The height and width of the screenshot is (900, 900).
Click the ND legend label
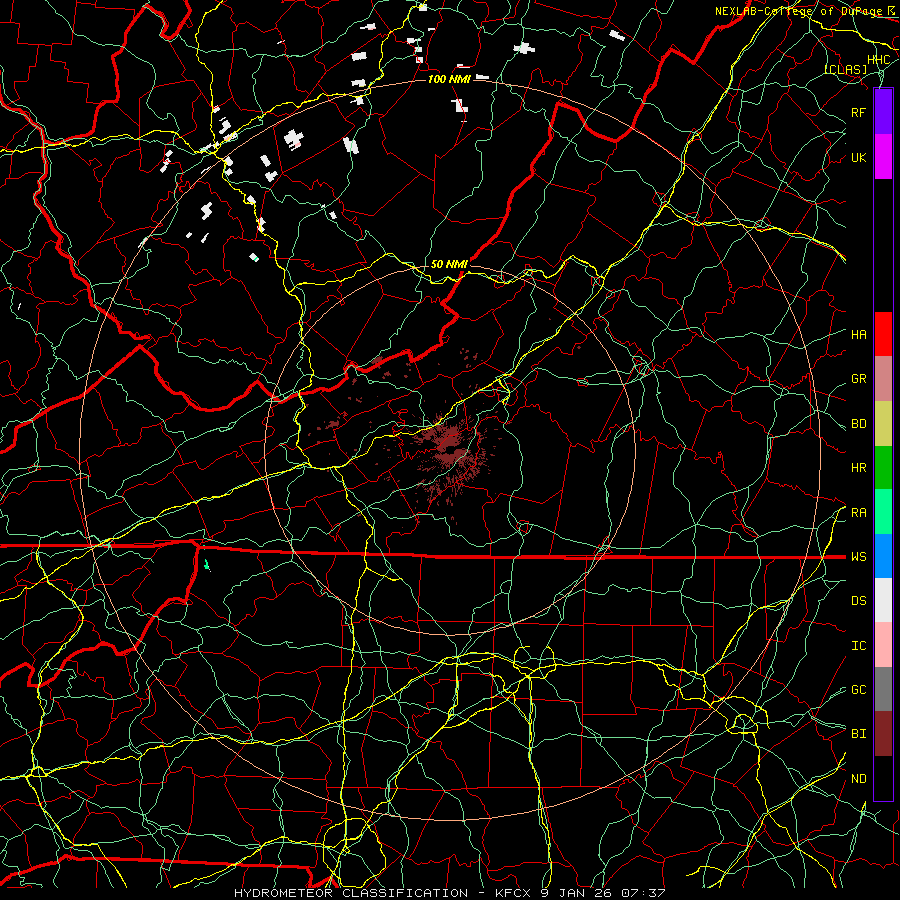click(x=859, y=779)
